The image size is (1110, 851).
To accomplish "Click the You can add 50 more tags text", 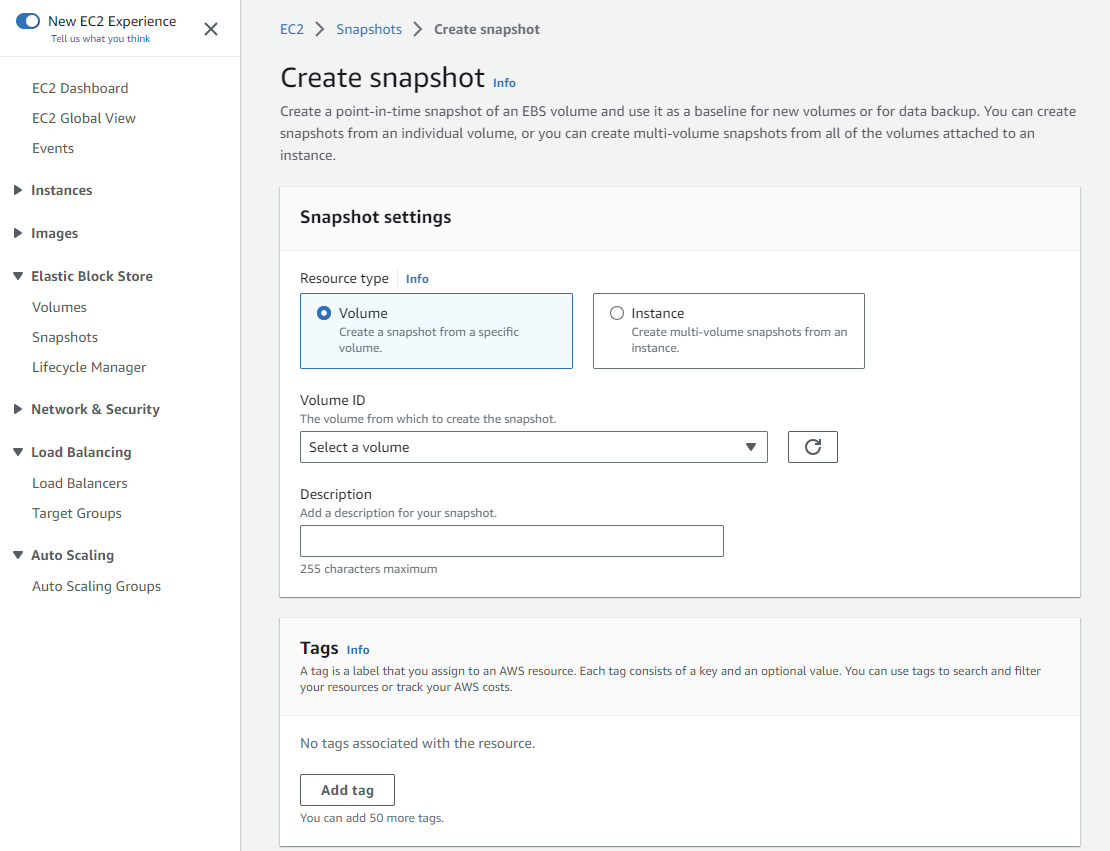I will [372, 818].
